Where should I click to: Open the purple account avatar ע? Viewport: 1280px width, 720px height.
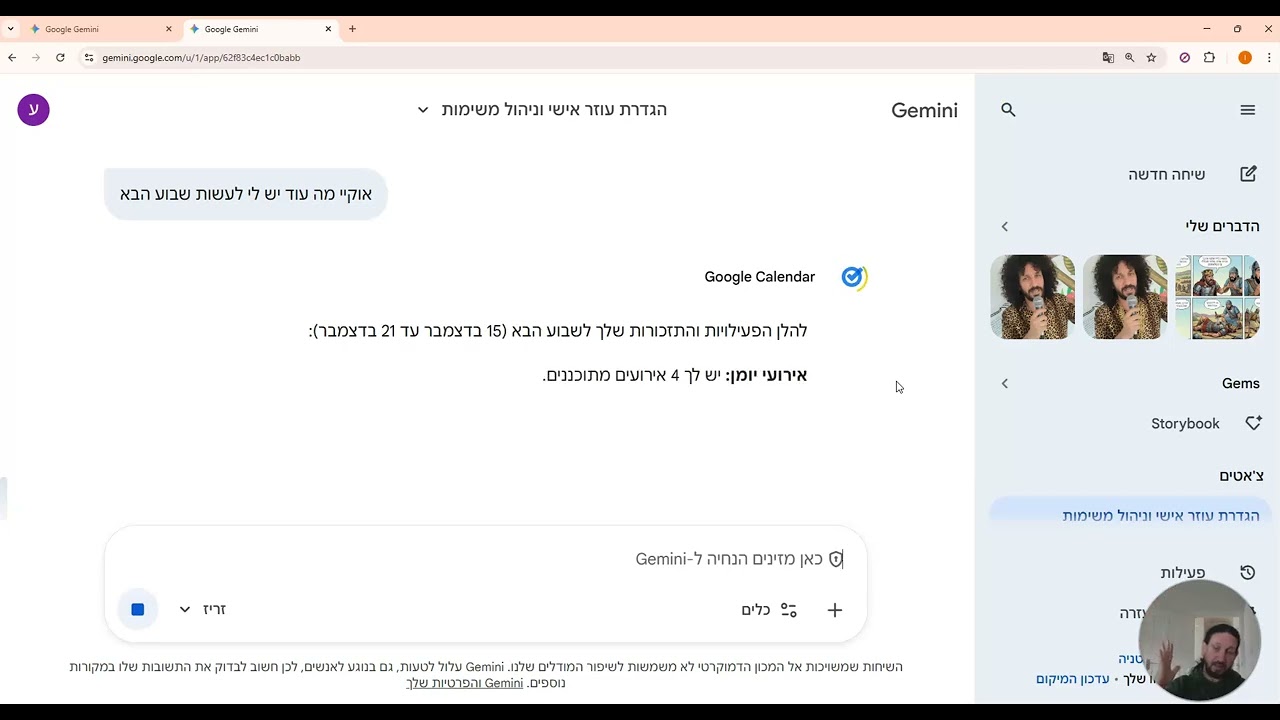click(x=33, y=110)
